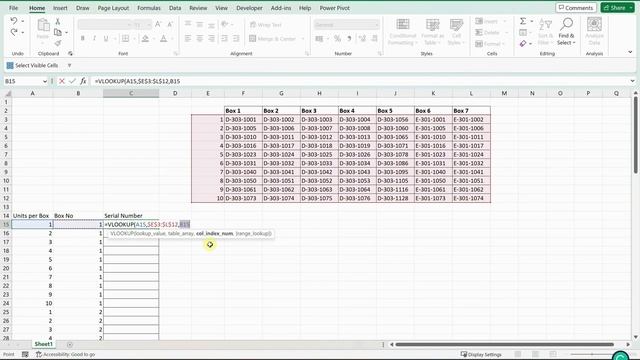Viewport: 640px width, 360px height.
Task: Confirm the formula with the checkmark icon
Action: [x=72, y=81]
